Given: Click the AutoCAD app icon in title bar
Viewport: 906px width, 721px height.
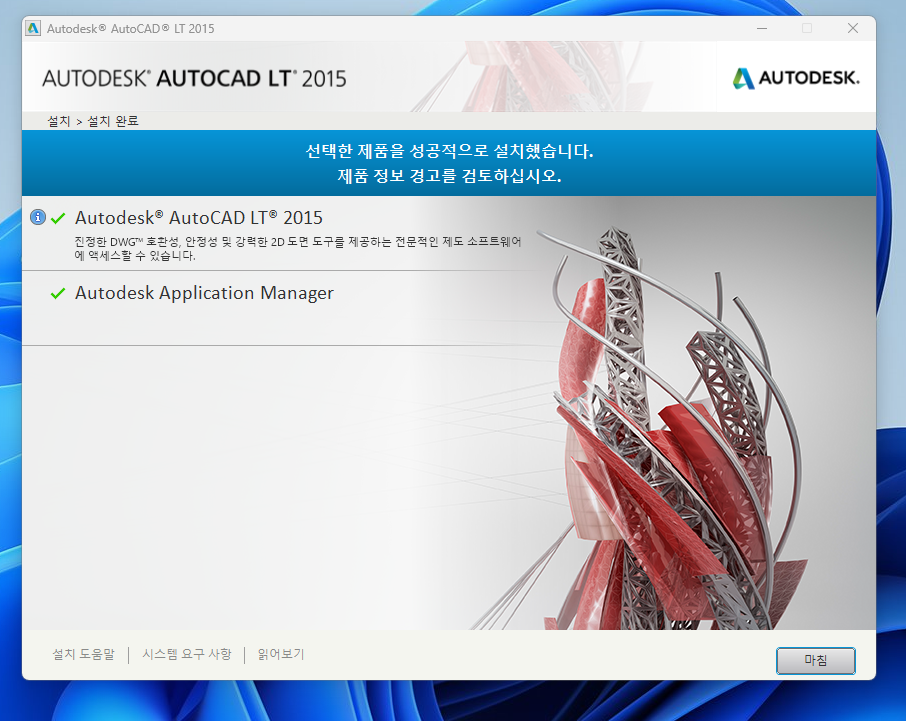Looking at the screenshot, I should 34,28.
